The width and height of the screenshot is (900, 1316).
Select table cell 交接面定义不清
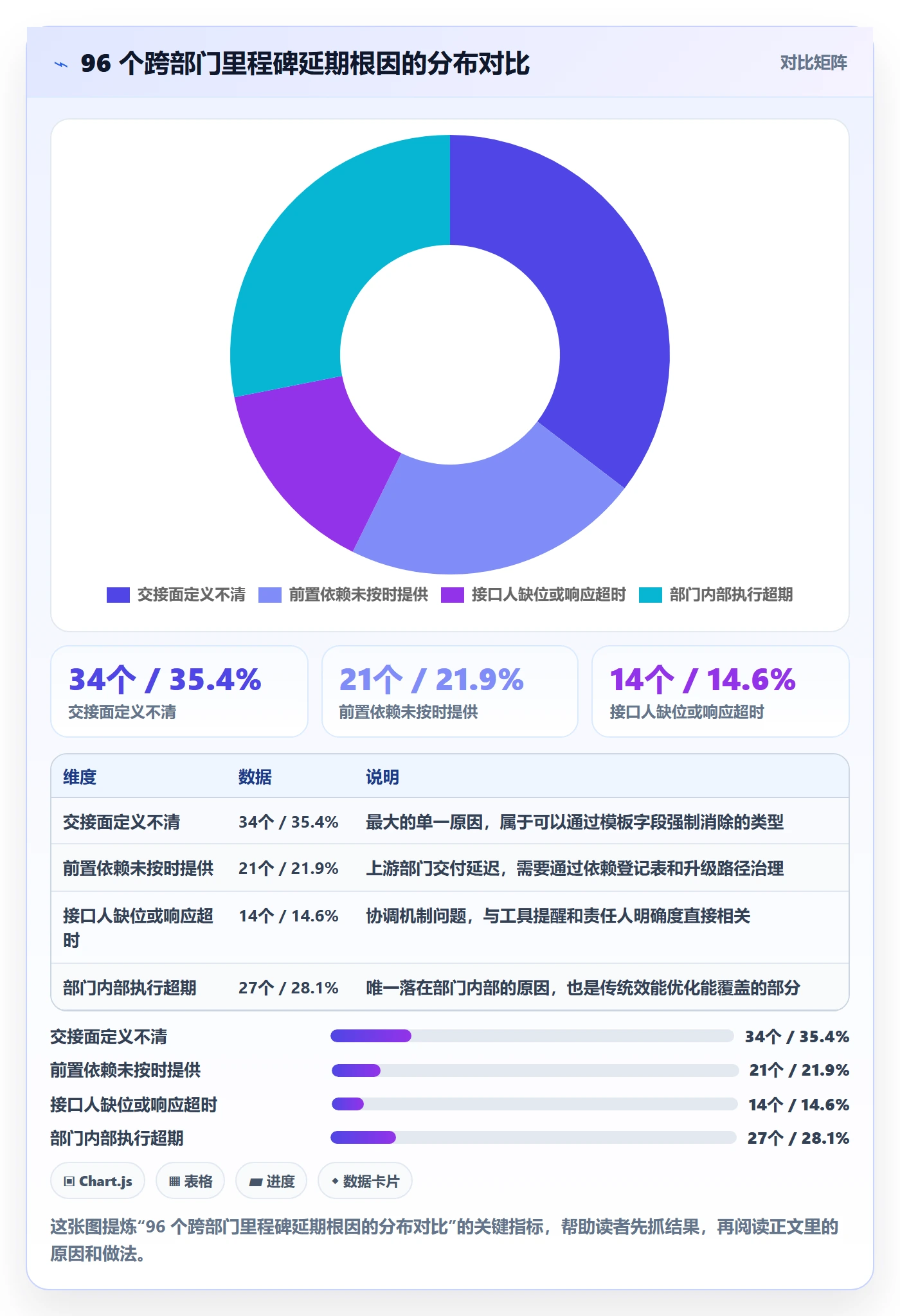[122, 822]
